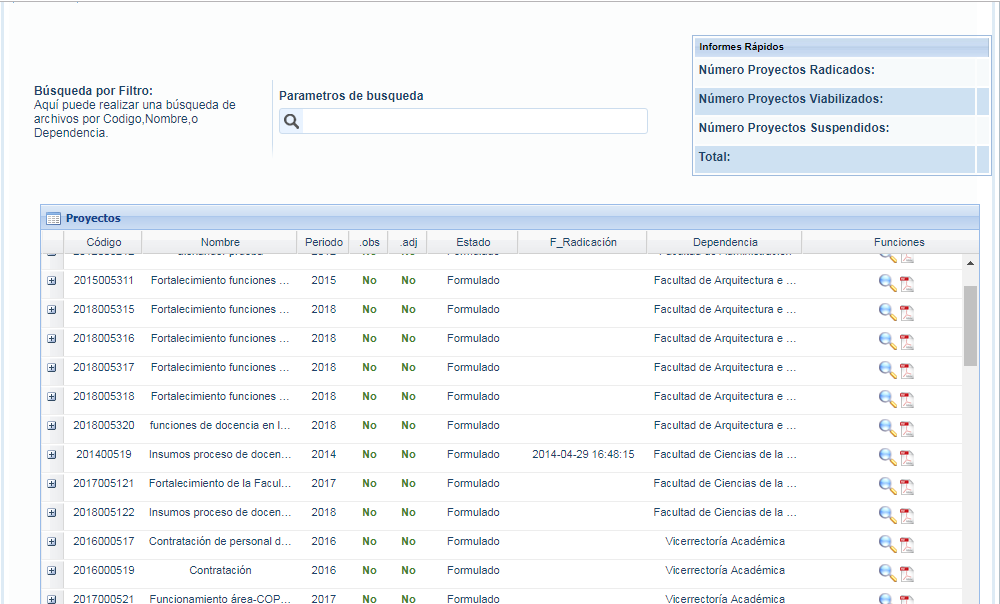The width and height of the screenshot is (1000, 604).
Task: Open magnifier icon in row 2018005320
Action: (x=886, y=427)
